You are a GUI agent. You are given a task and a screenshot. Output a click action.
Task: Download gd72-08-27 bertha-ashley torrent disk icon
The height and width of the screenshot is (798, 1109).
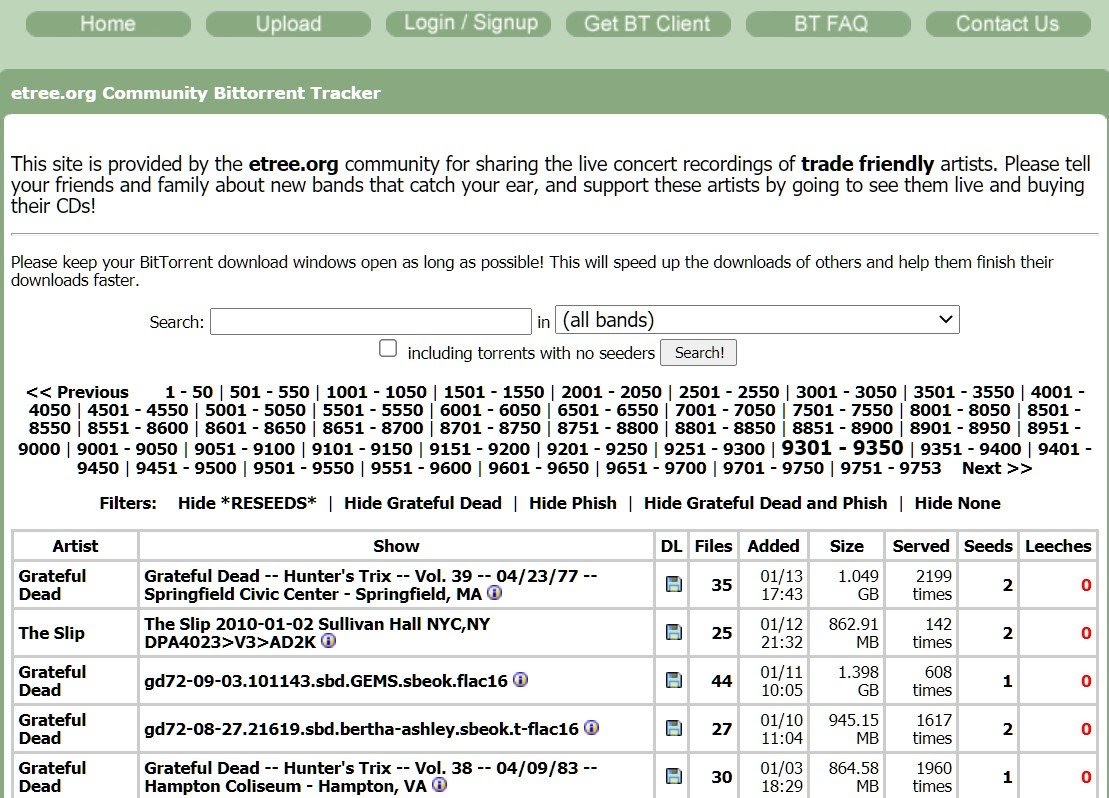(673, 729)
